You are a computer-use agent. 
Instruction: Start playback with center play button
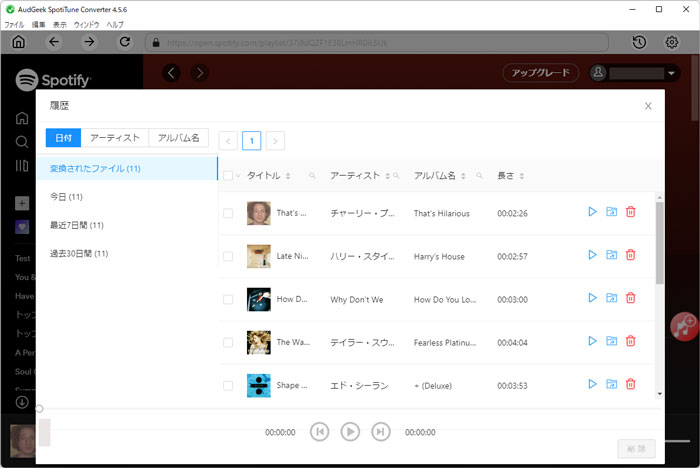[x=350, y=432]
